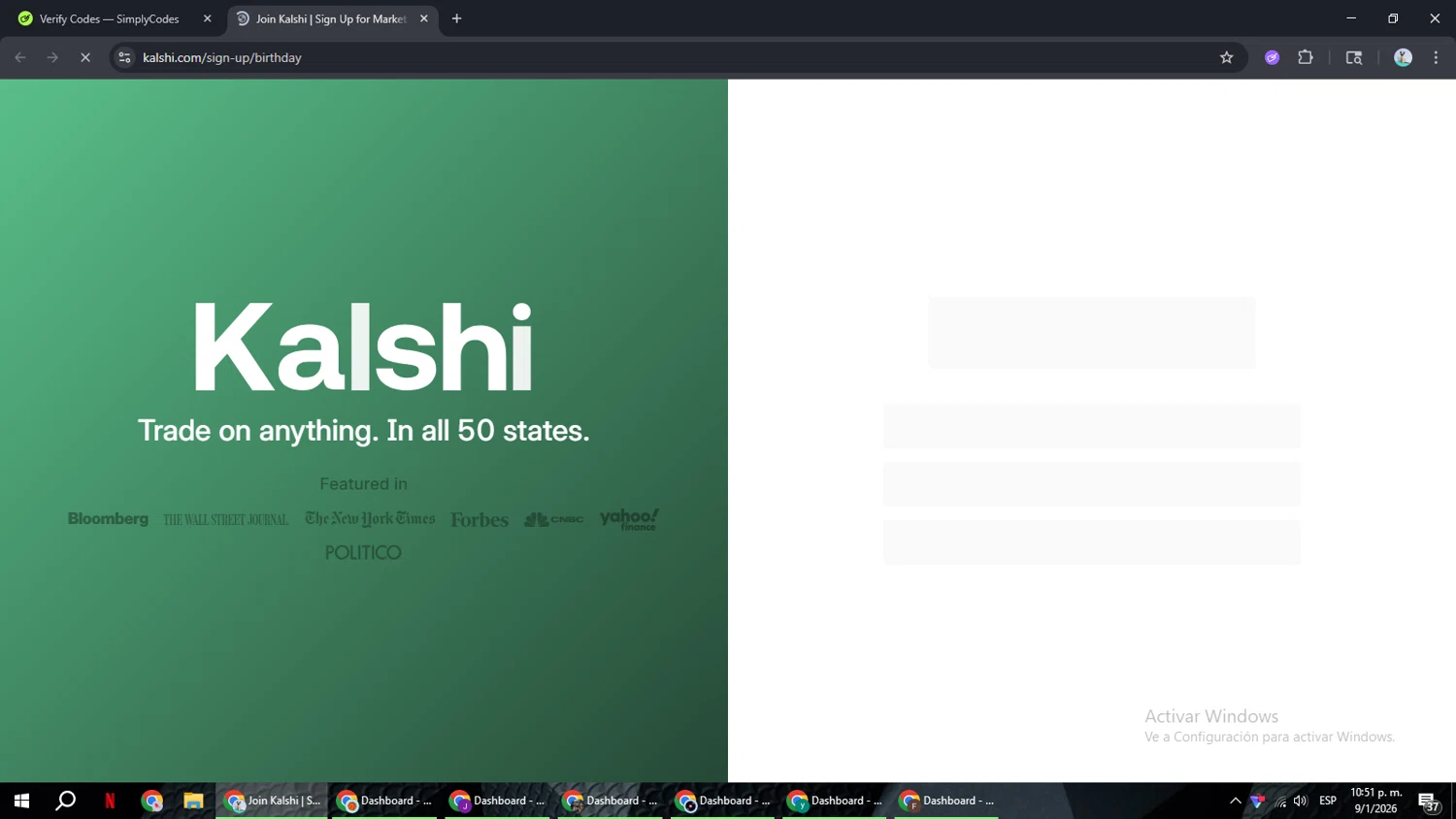Click The New York Times logo

pyautogui.click(x=370, y=519)
